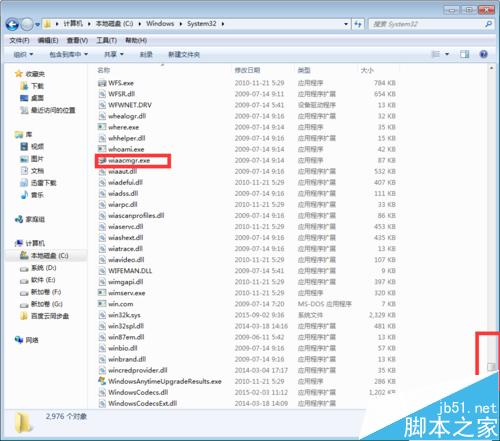Select the wiaacmgr.exe file icon
The width and height of the screenshot is (500, 441).
click(102, 160)
